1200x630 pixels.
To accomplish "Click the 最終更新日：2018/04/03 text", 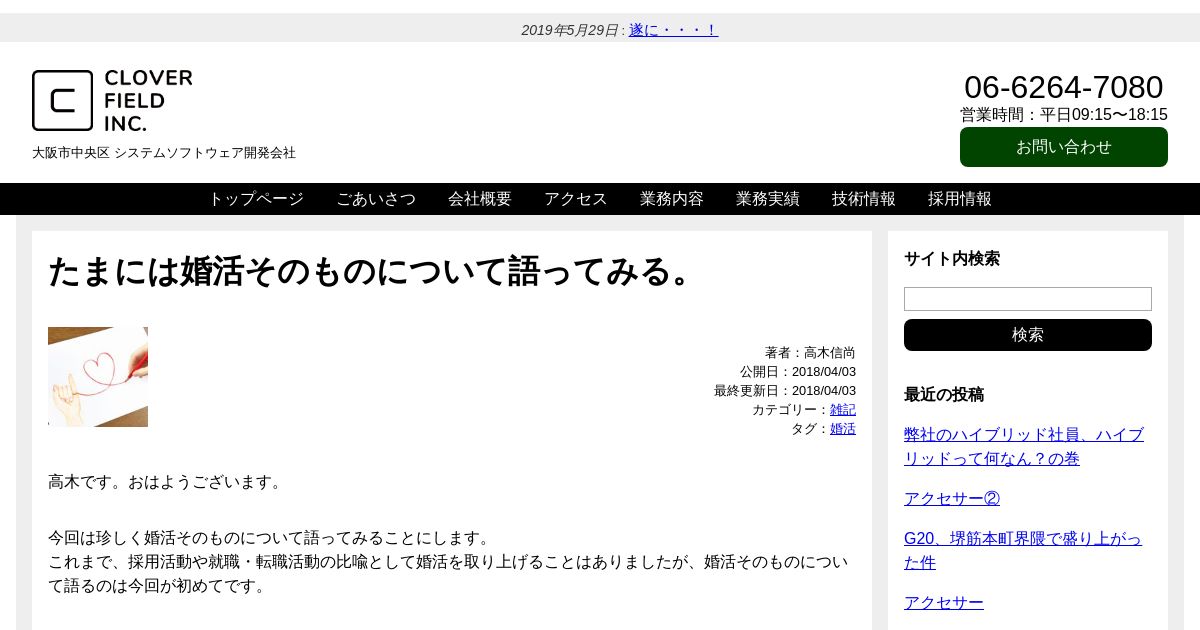I will (x=785, y=391).
